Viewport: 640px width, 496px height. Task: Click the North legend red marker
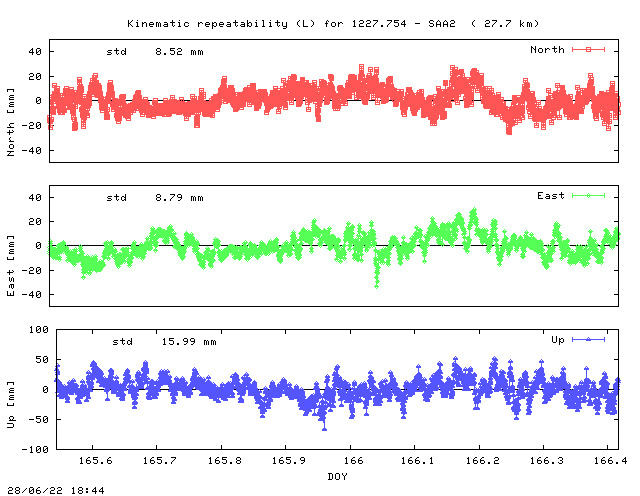click(x=588, y=49)
